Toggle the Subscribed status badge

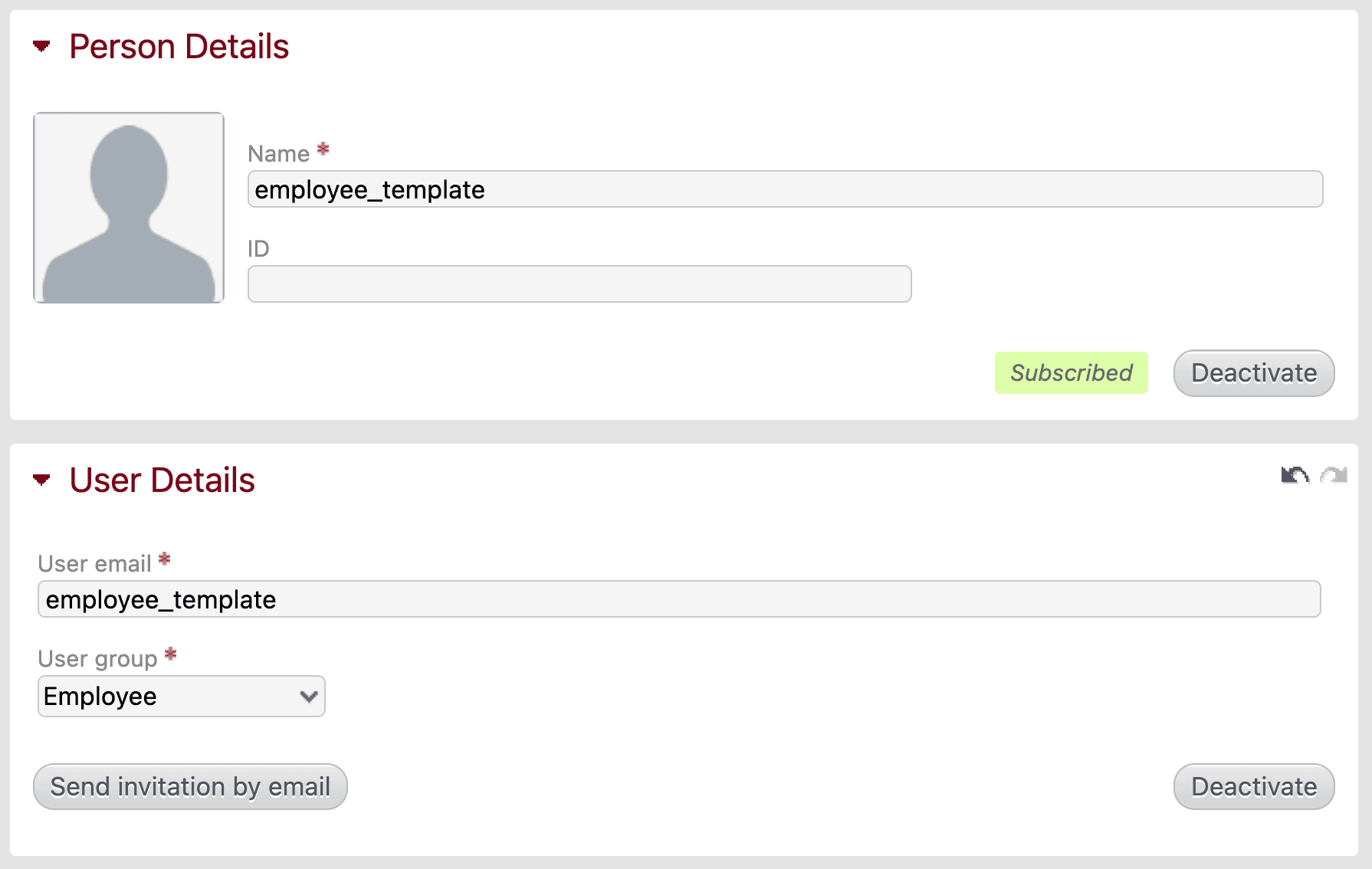(1071, 373)
